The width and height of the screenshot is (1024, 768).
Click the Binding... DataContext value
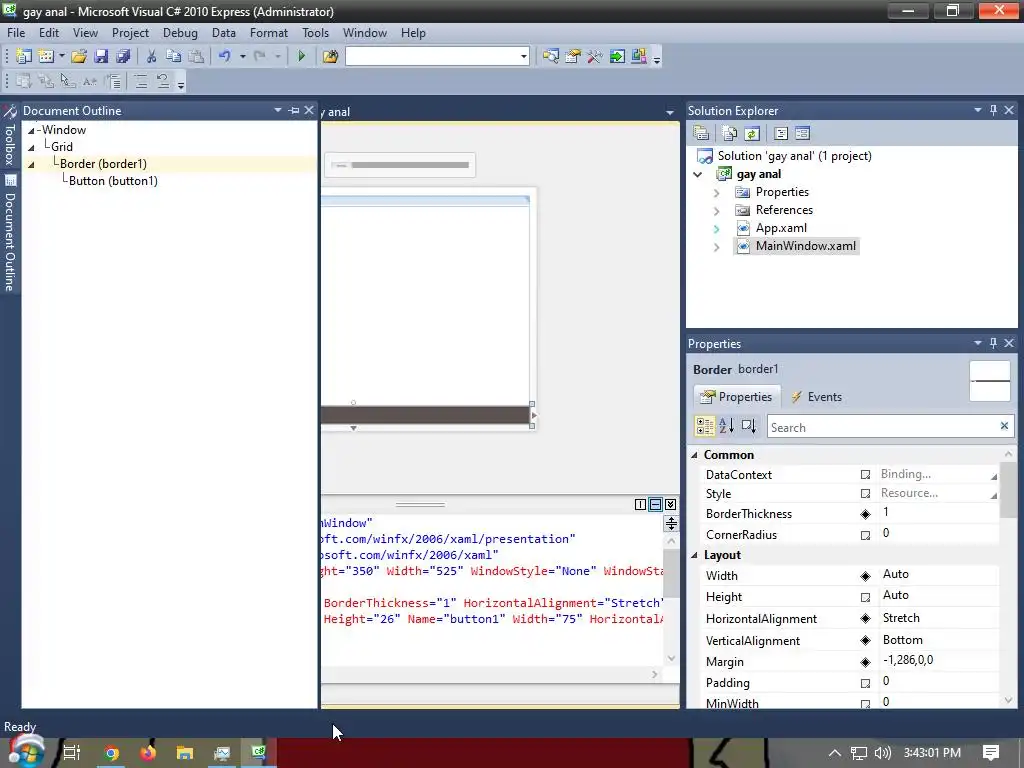(x=905, y=474)
